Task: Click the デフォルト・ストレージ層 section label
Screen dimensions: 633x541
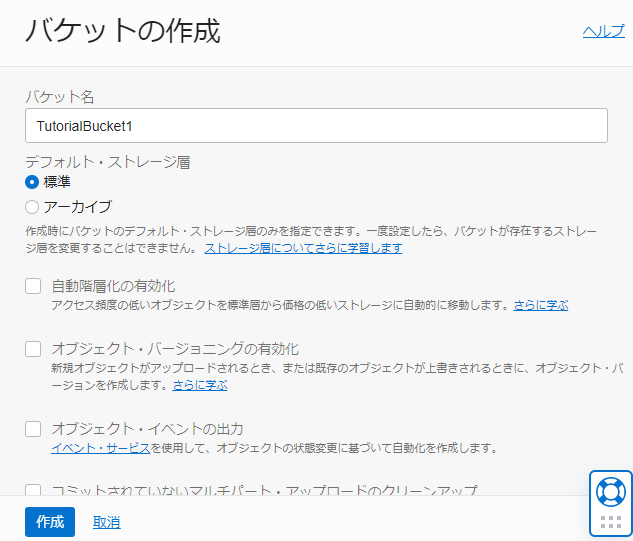Action: (107, 161)
